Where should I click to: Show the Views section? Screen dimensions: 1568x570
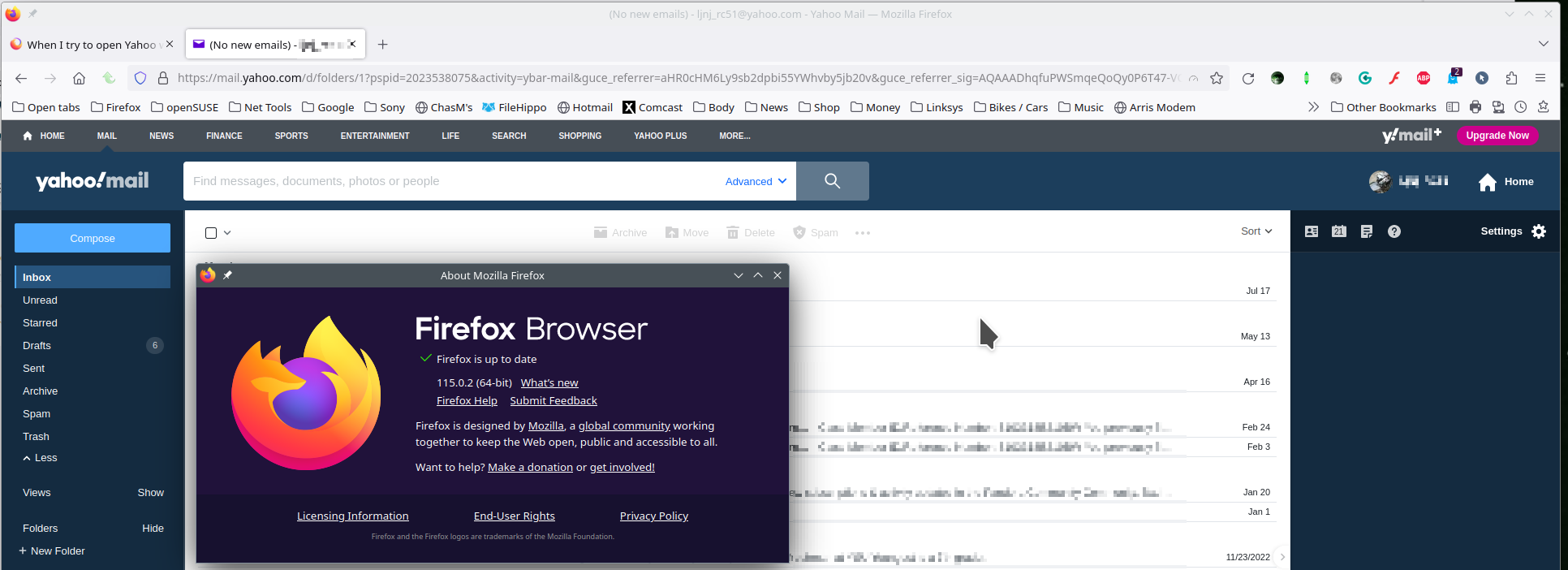[x=150, y=493]
